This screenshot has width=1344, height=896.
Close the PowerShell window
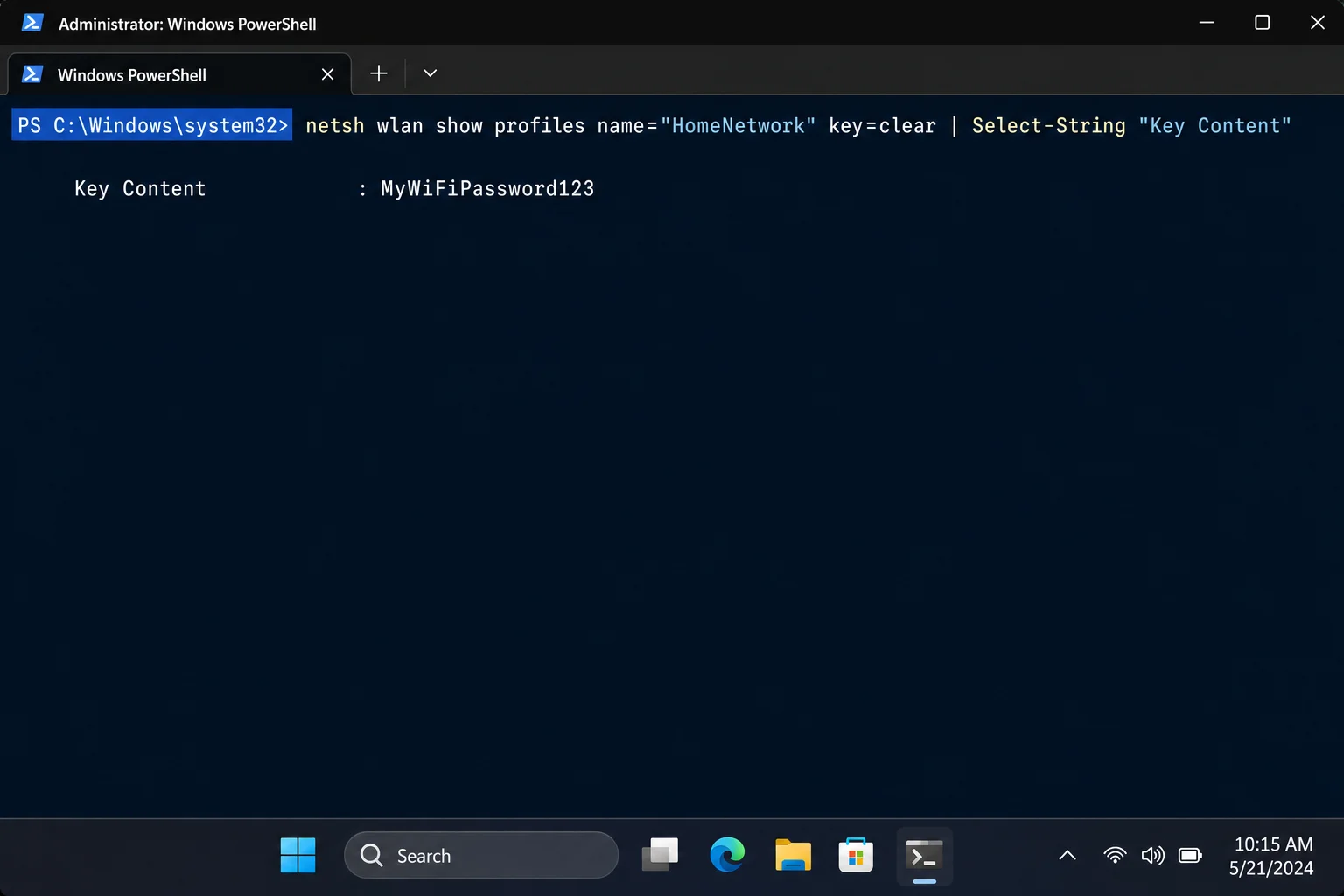tap(1317, 23)
